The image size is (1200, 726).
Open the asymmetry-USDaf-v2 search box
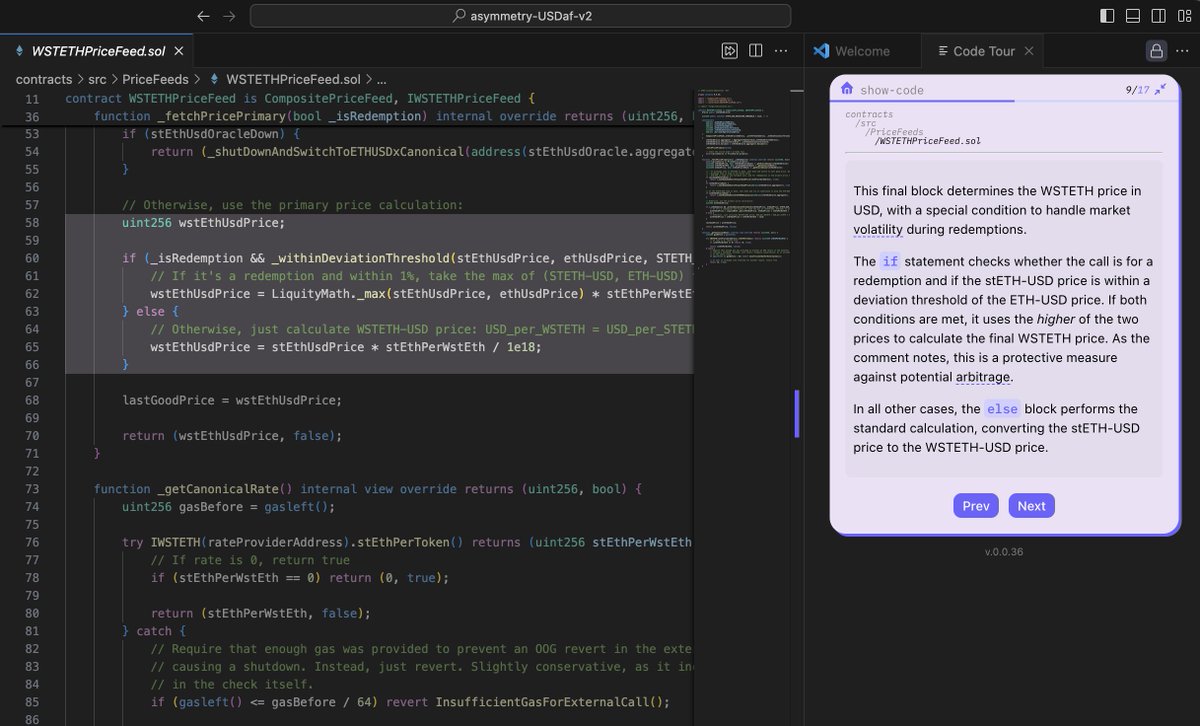click(520, 16)
